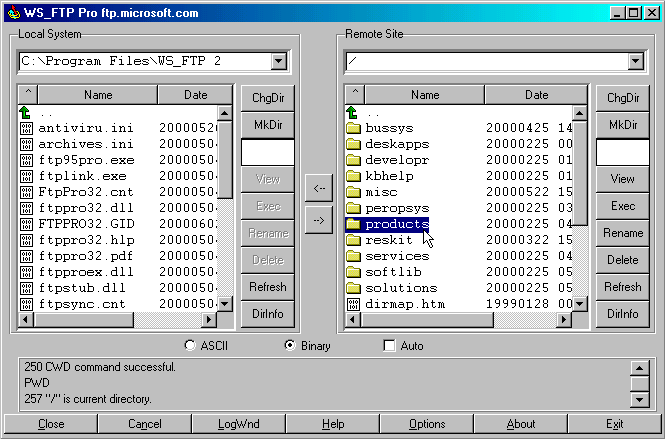665x439 pixels.
Task: Open the Options dialog
Action: (x=427, y=424)
